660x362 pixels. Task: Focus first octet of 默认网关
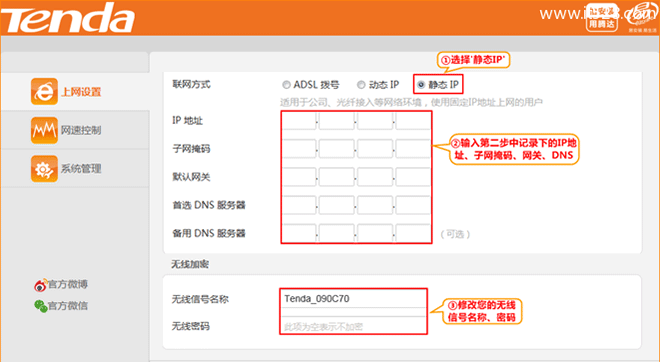pos(299,177)
